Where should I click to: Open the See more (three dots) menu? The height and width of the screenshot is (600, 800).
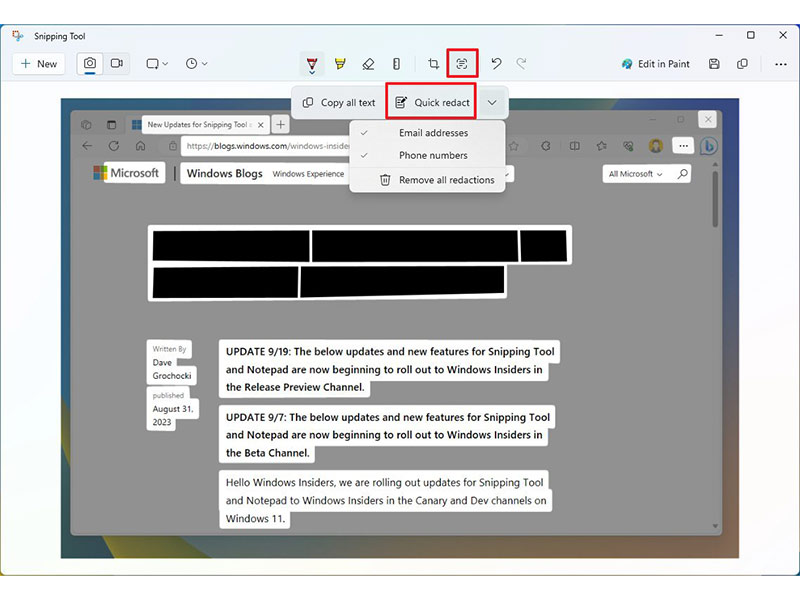coord(781,64)
